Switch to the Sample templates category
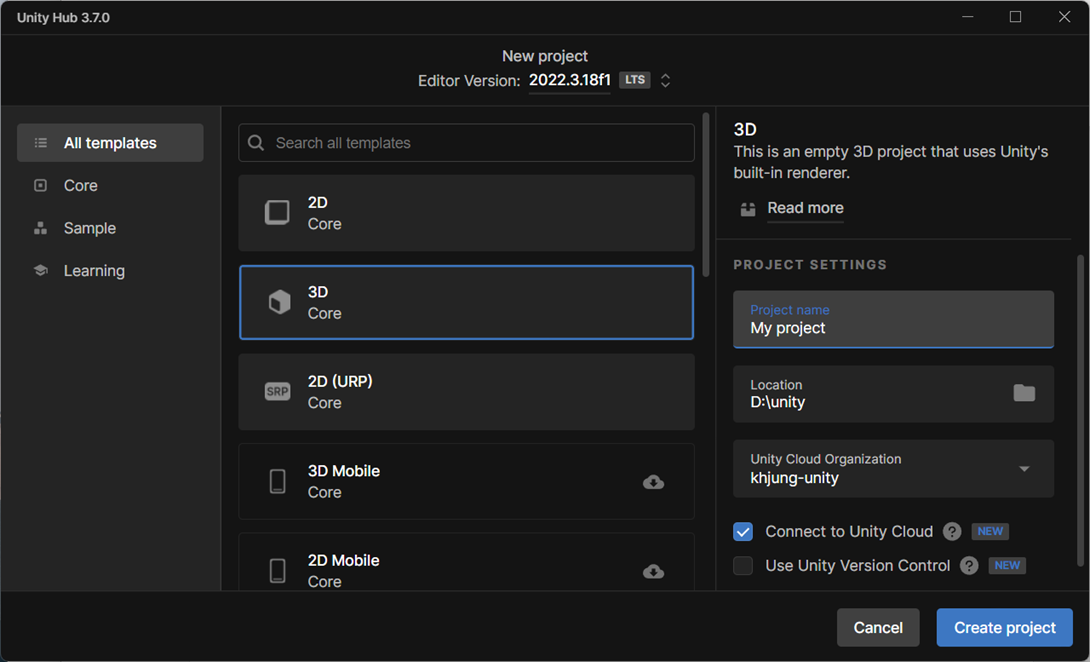The image size is (1090, 662). click(89, 228)
